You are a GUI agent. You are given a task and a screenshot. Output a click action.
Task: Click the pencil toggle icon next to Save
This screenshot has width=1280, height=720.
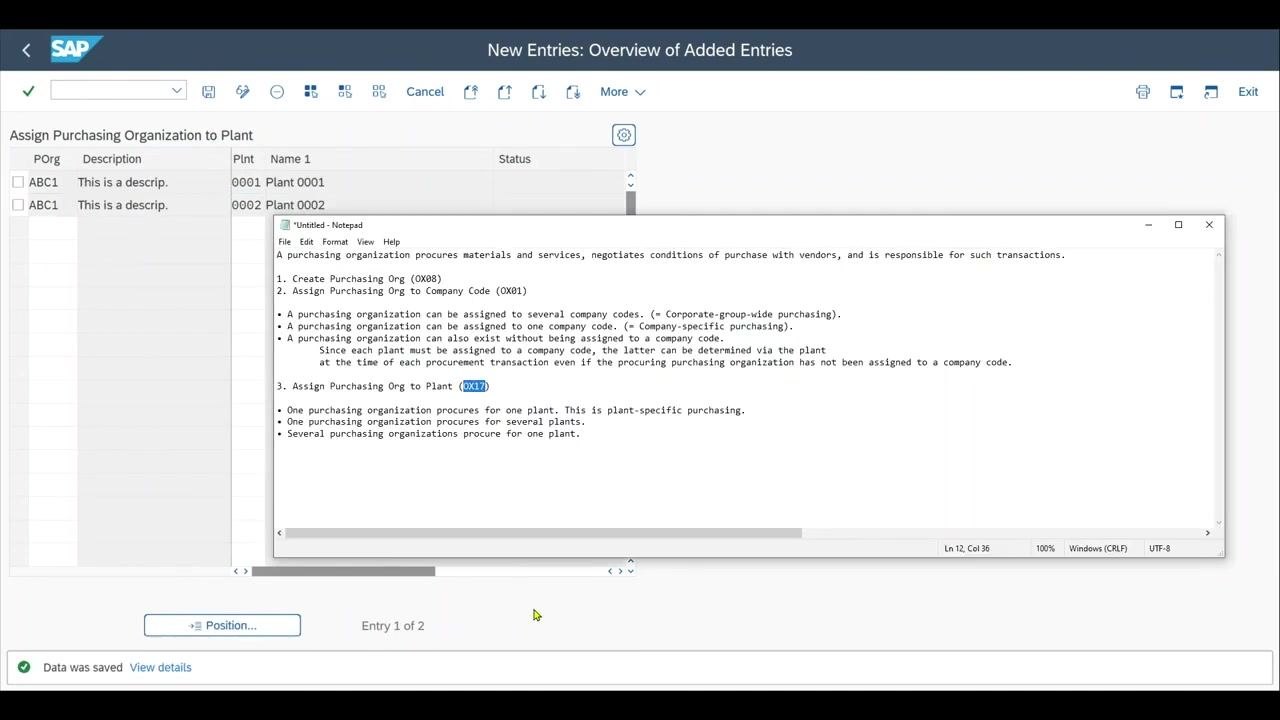click(242, 92)
